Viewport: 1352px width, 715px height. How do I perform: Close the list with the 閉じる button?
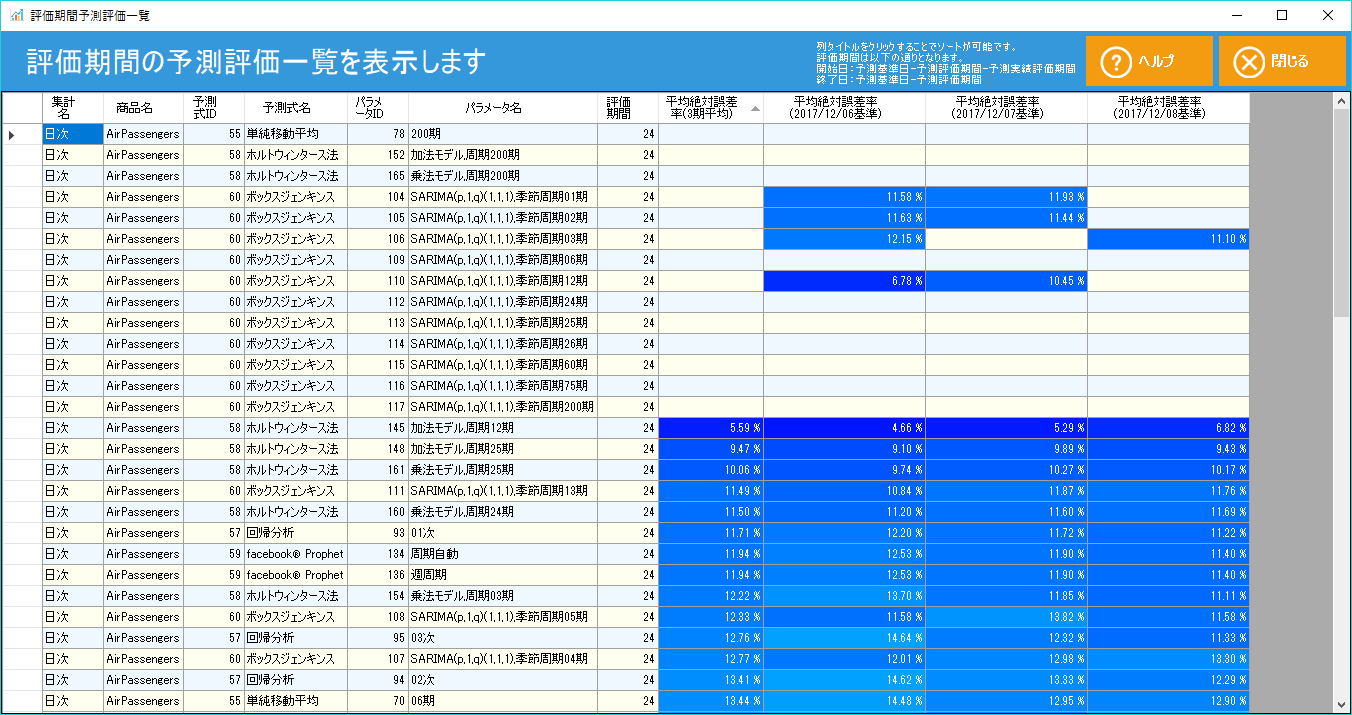(x=1282, y=61)
